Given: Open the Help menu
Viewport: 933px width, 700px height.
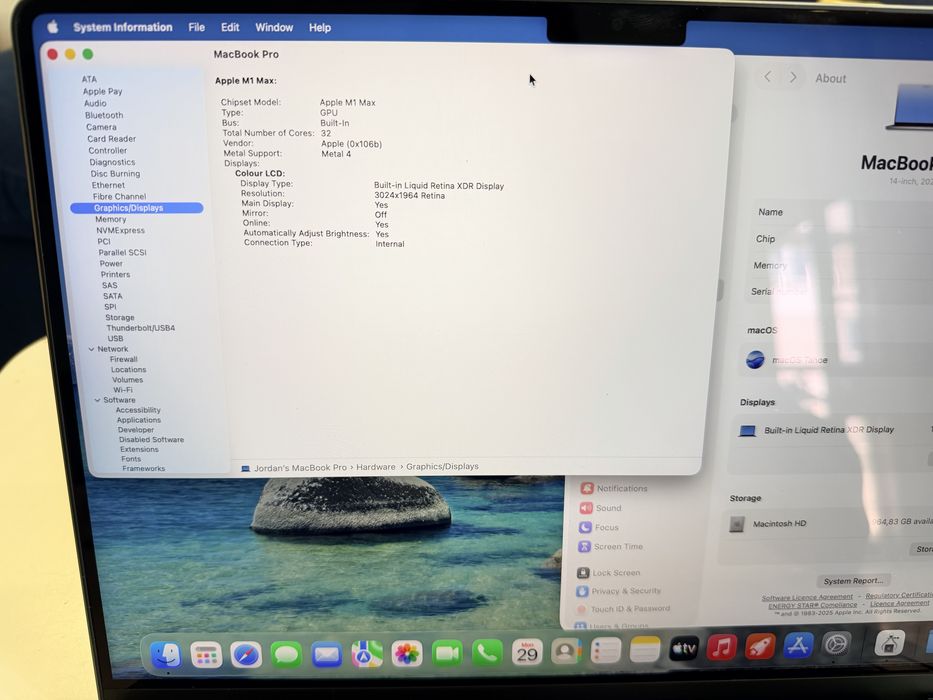Looking at the screenshot, I should click(x=320, y=27).
